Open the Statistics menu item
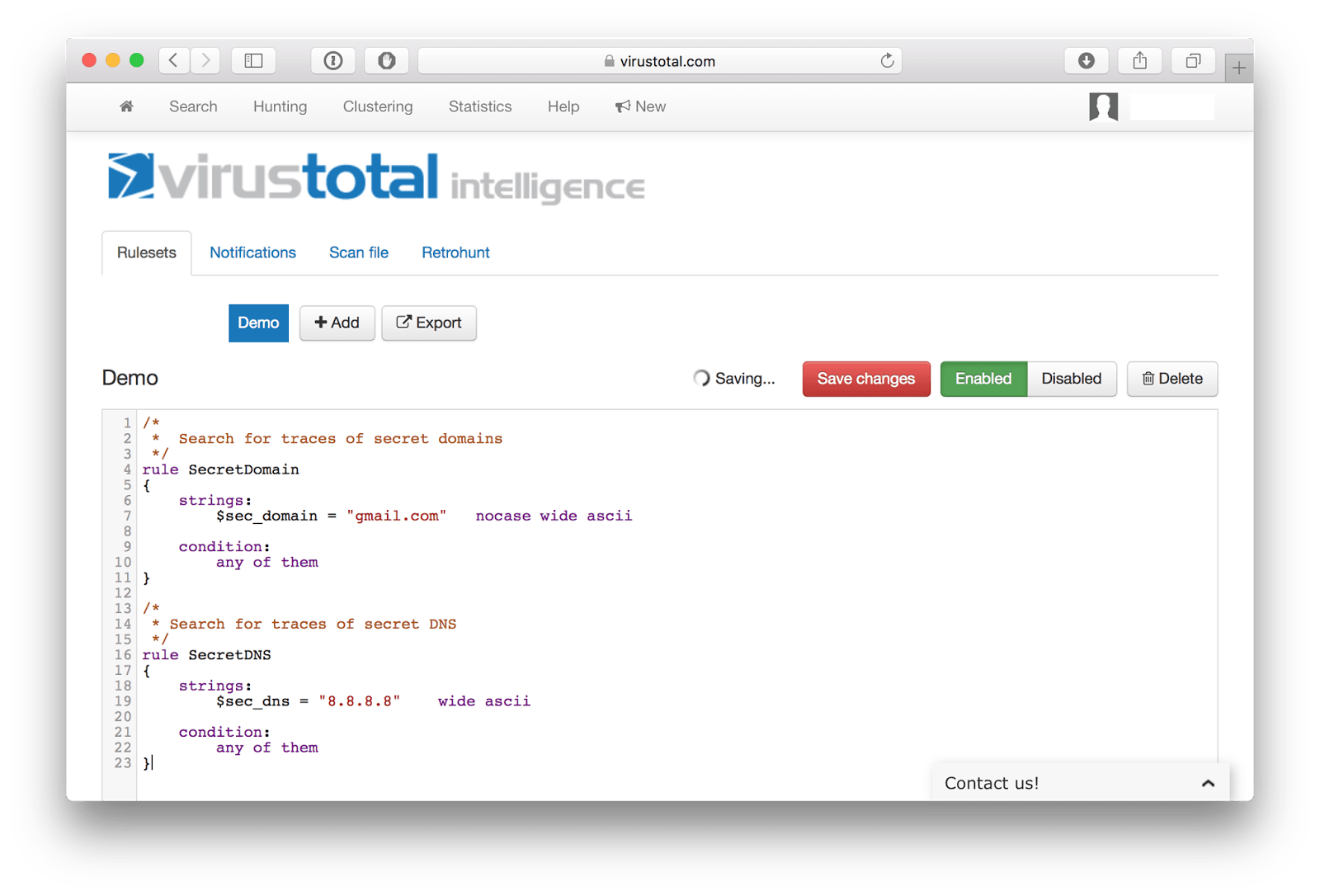The width and height of the screenshot is (1320, 896). pyautogui.click(x=480, y=106)
